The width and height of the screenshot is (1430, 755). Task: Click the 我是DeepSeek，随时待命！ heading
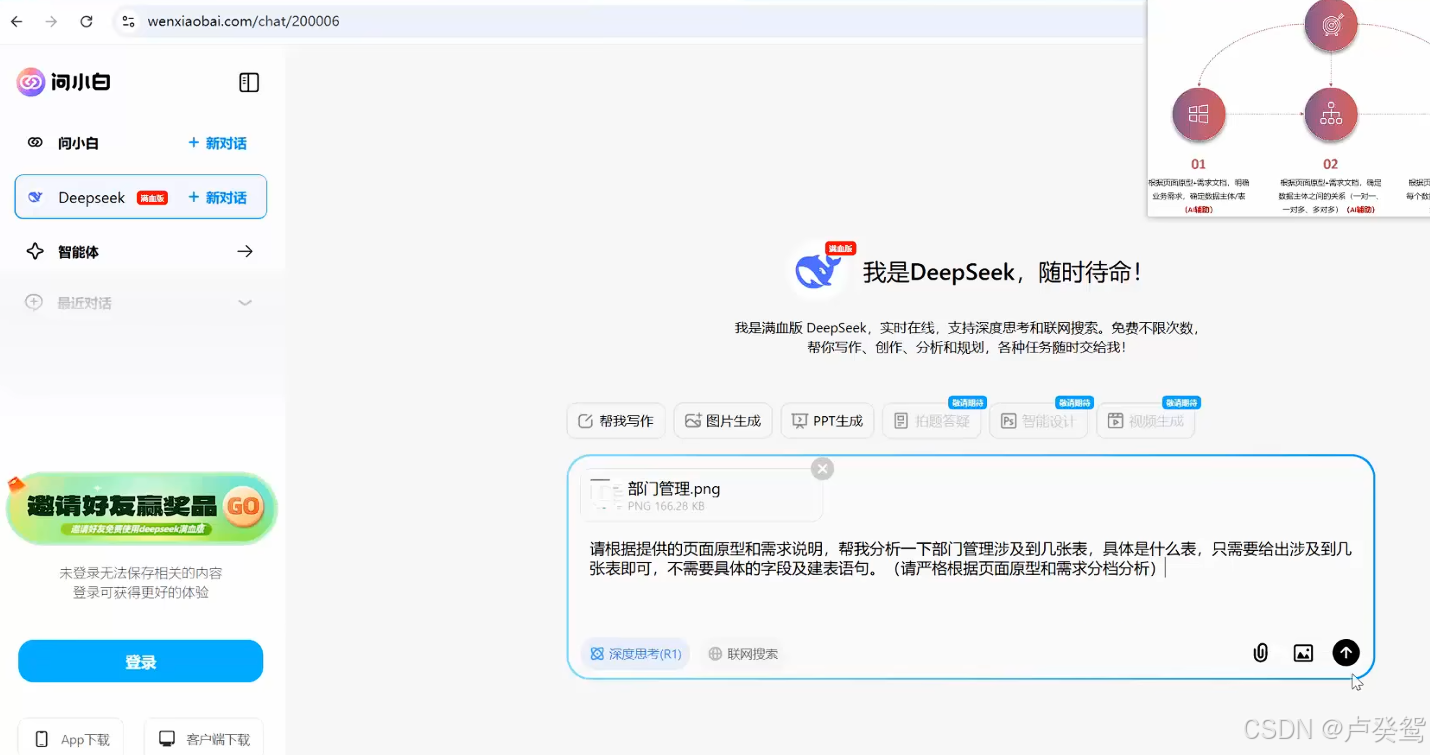tap(1002, 272)
